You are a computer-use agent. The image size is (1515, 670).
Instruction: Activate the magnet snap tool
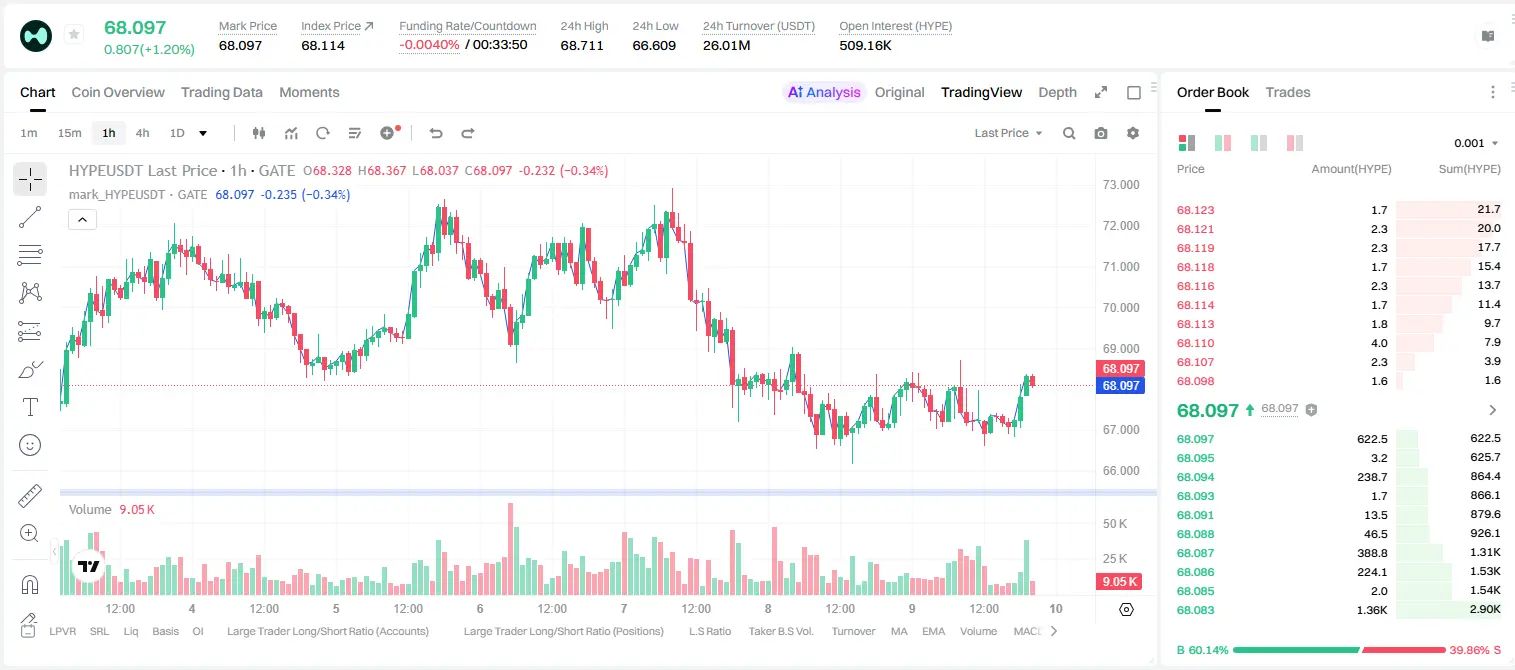pyautogui.click(x=30, y=584)
